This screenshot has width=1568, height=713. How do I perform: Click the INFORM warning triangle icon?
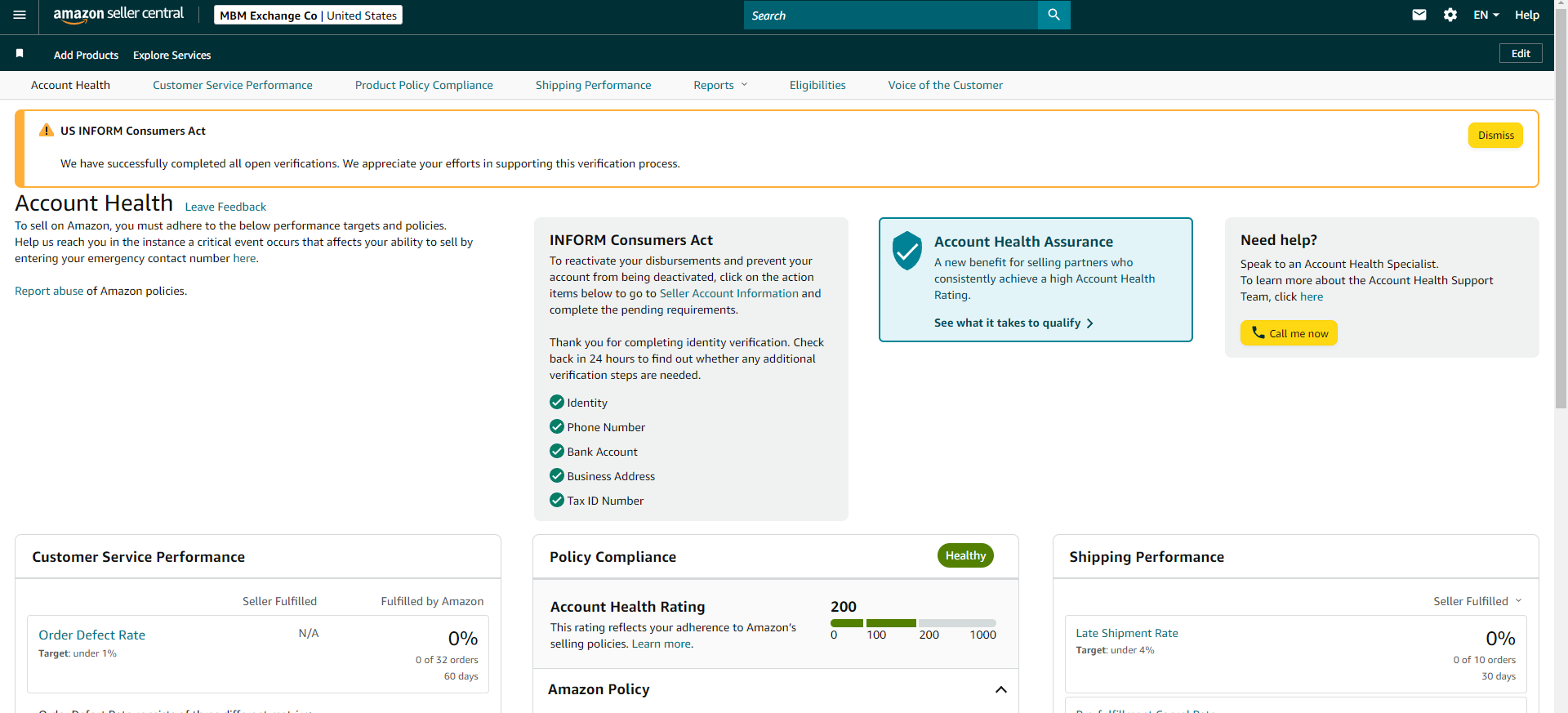(x=47, y=131)
